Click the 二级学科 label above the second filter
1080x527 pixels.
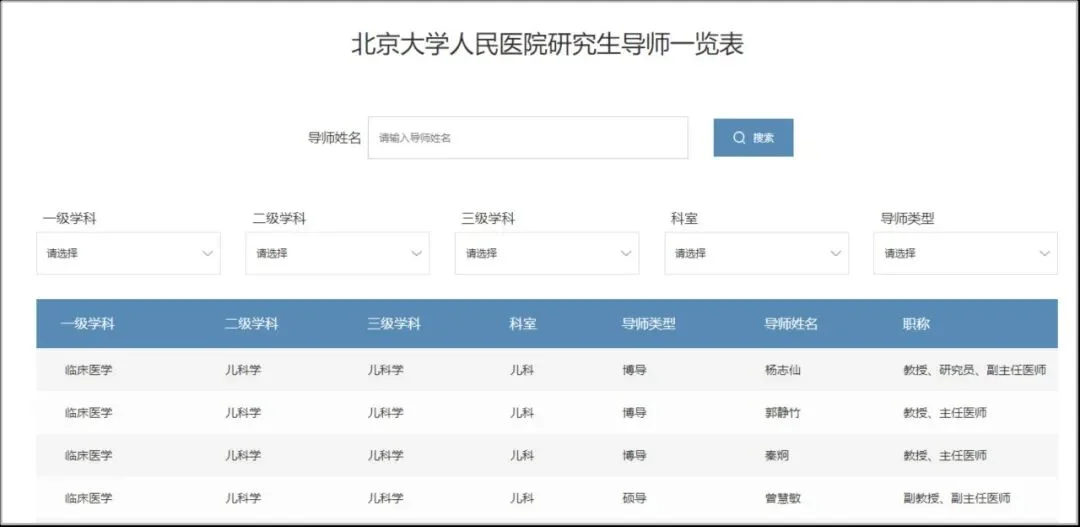click(x=279, y=219)
